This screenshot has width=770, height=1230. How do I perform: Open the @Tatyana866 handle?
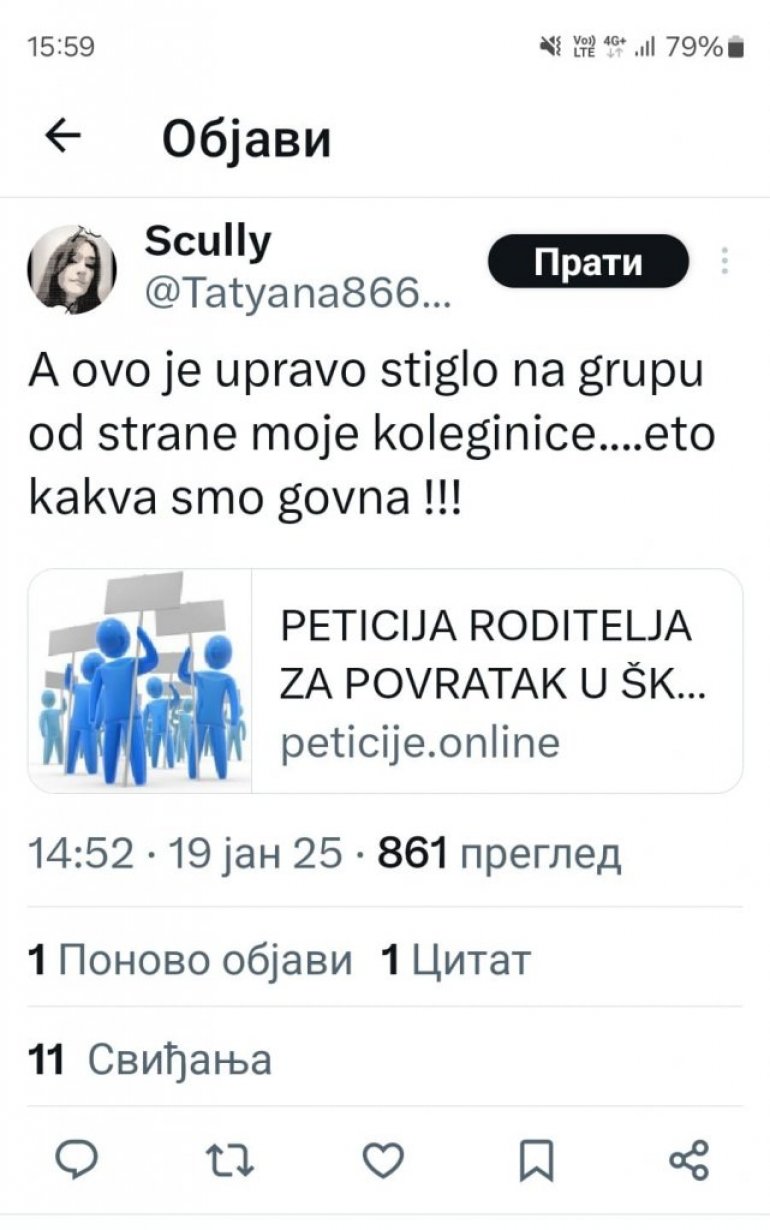(289, 291)
